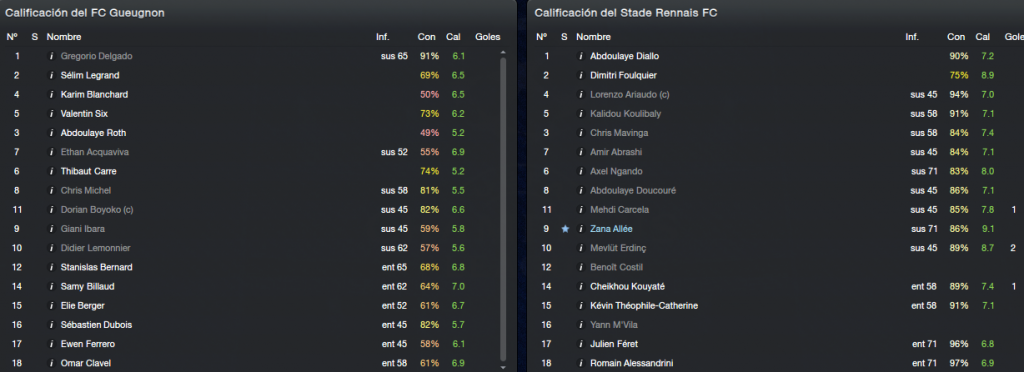1024x372 pixels.
Task: Select Mevlüt Erdinç row
Action: click(x=775, y=248)
